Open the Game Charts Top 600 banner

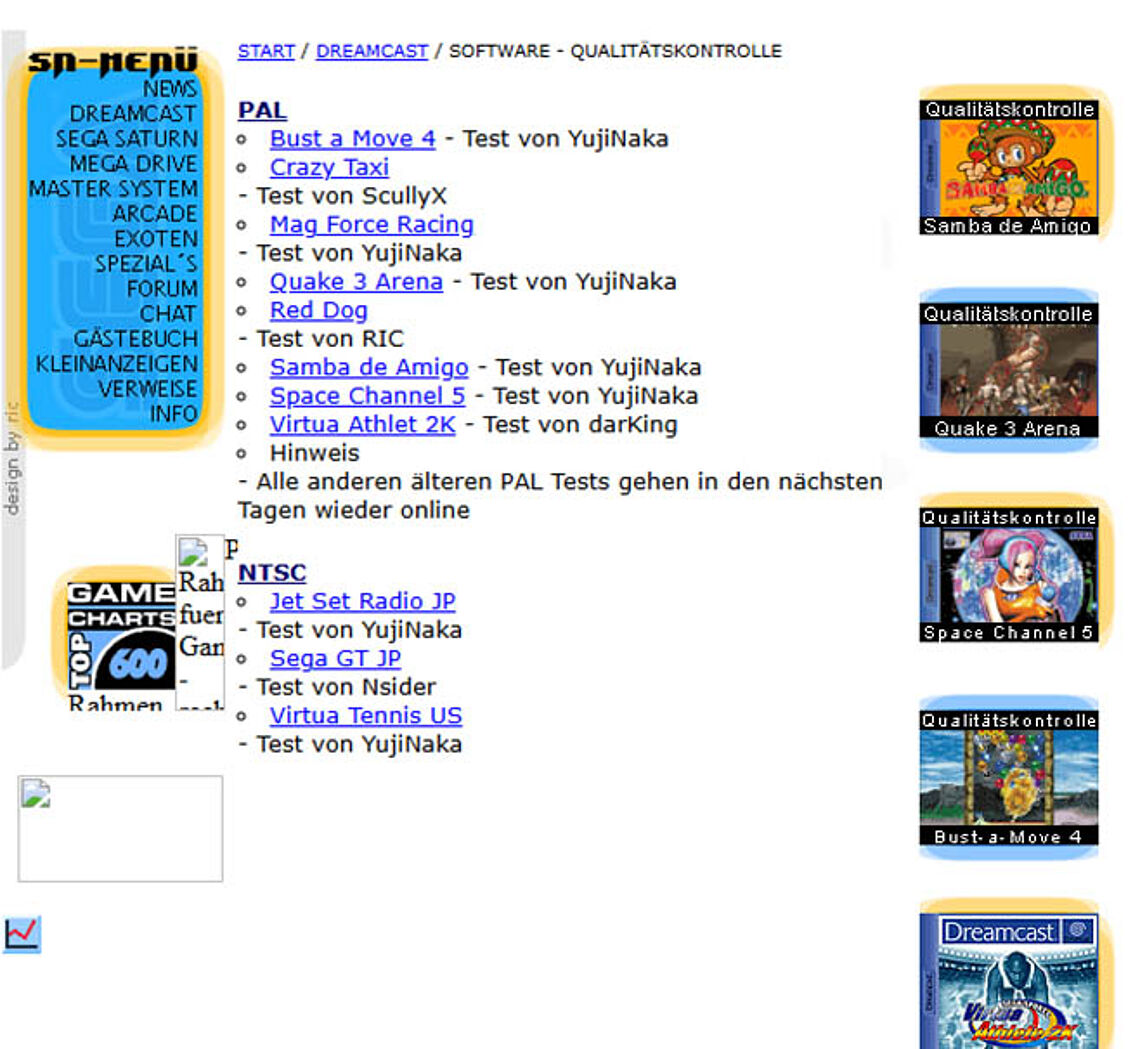click(121, 635)
